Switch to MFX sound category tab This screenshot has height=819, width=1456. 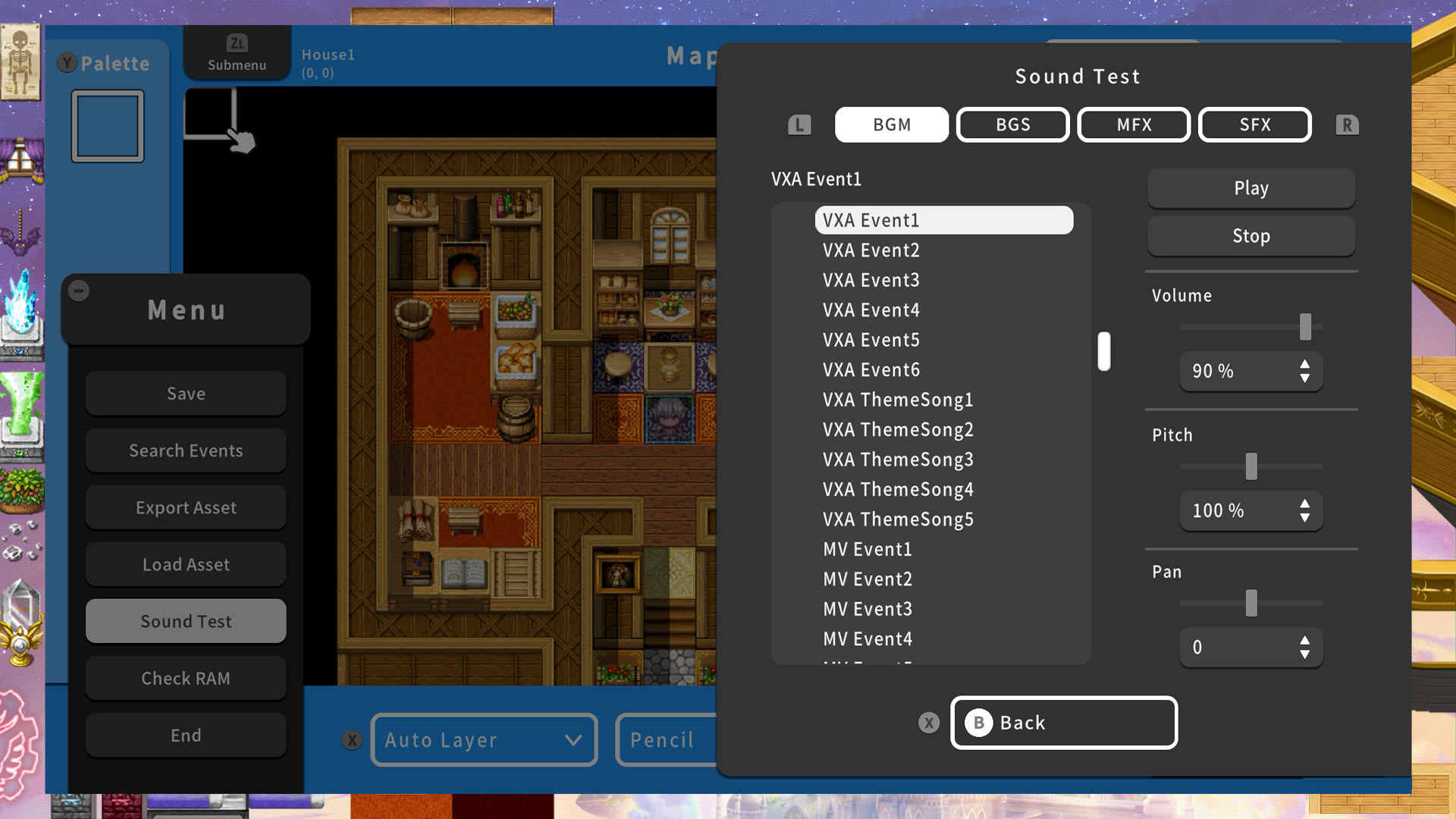[x=1134, y=124]
